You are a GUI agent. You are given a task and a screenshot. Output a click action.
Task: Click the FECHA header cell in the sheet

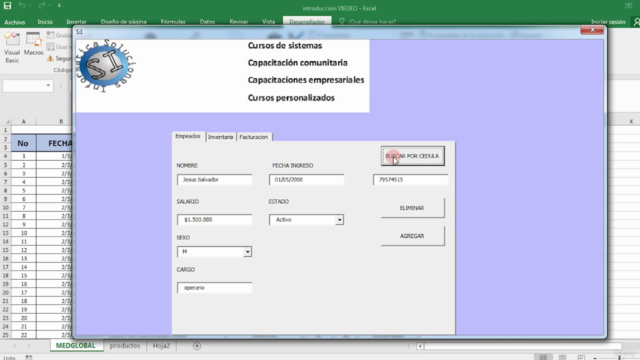(x=55, y=143)
